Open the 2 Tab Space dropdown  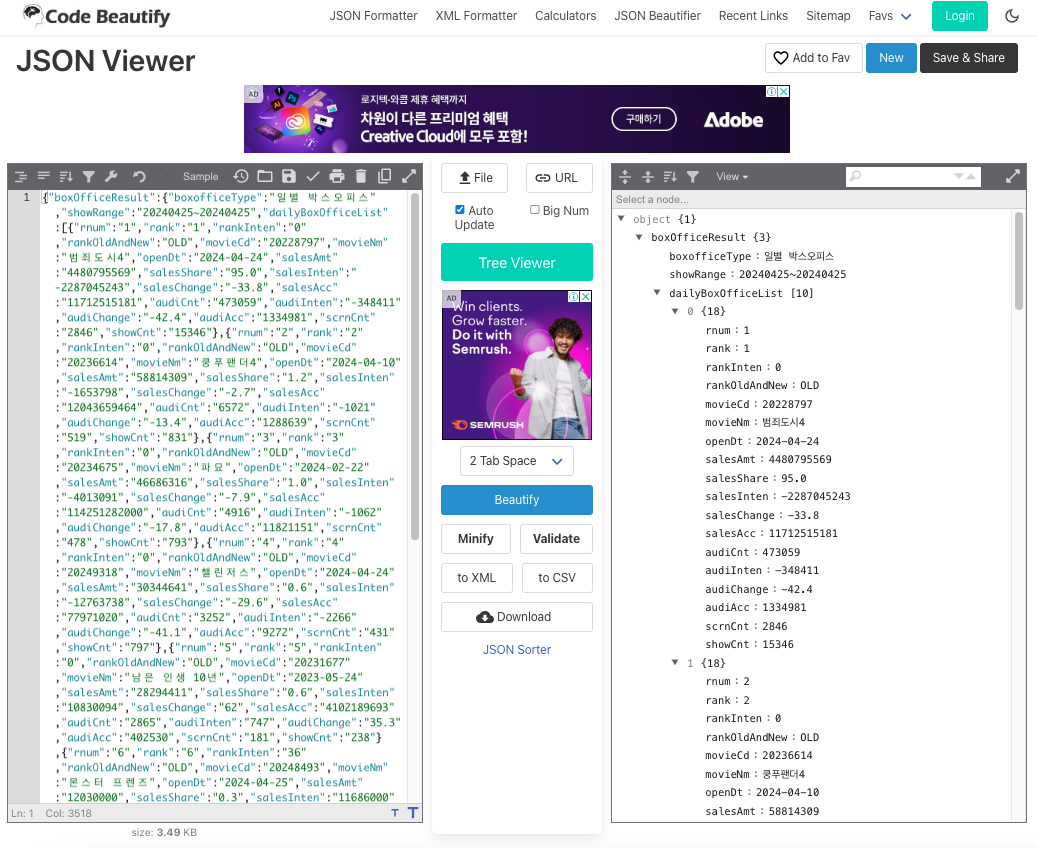tap(517, 461)
